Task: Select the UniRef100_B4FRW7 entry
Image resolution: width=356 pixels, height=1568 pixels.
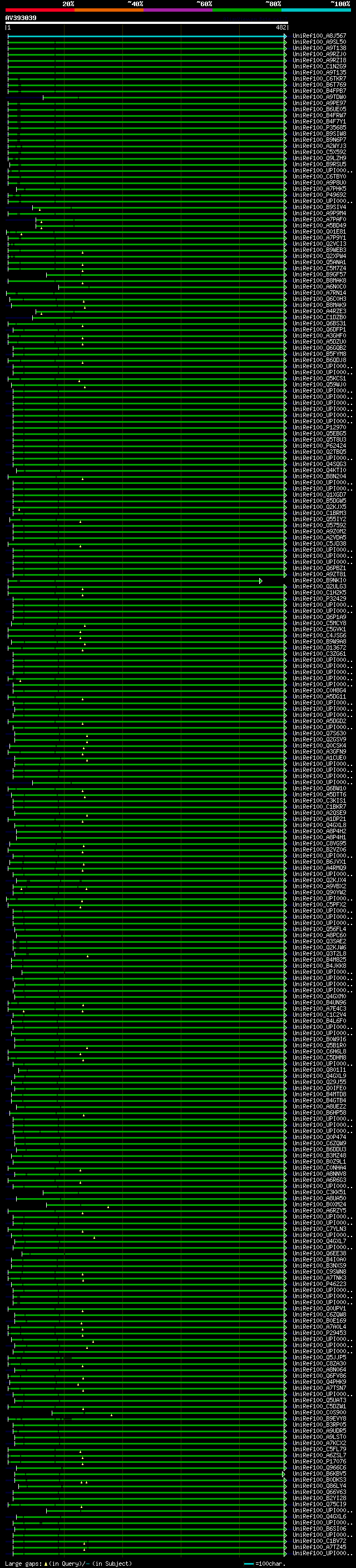Action: (x=319, y=115)
